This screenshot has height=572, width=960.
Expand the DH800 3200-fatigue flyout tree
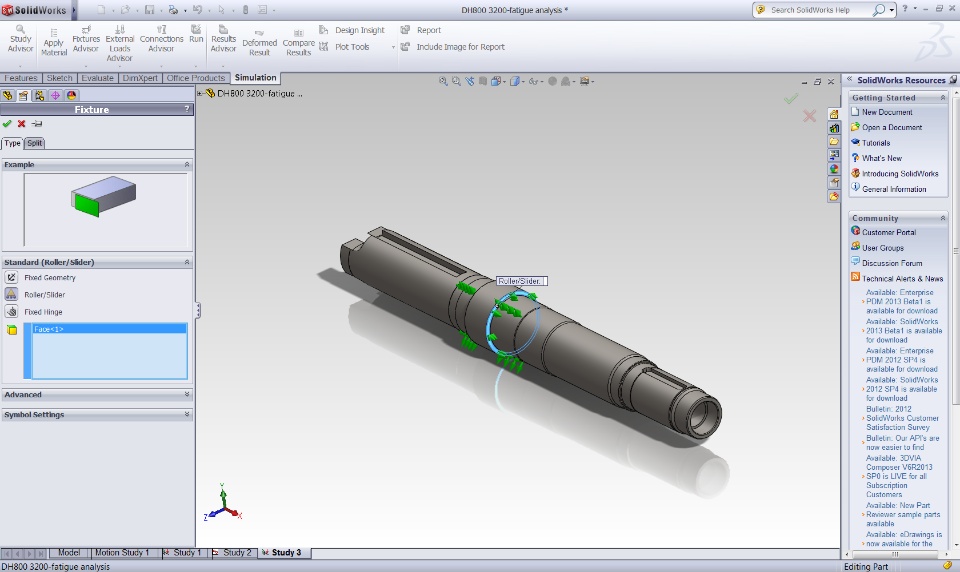pos(200,94)
